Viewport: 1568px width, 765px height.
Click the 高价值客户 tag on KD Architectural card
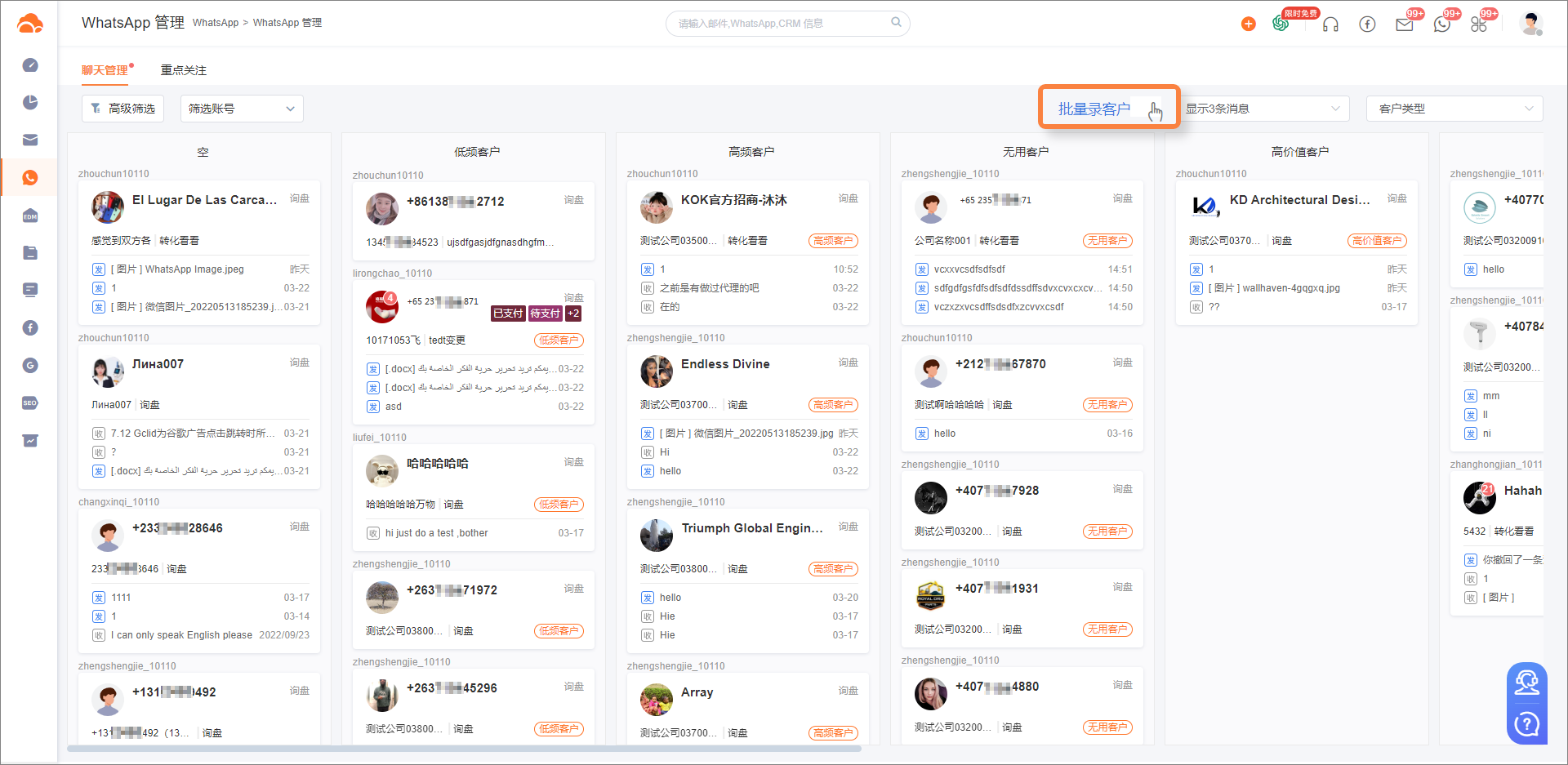pyautogui.click(x=1377, y=241)
